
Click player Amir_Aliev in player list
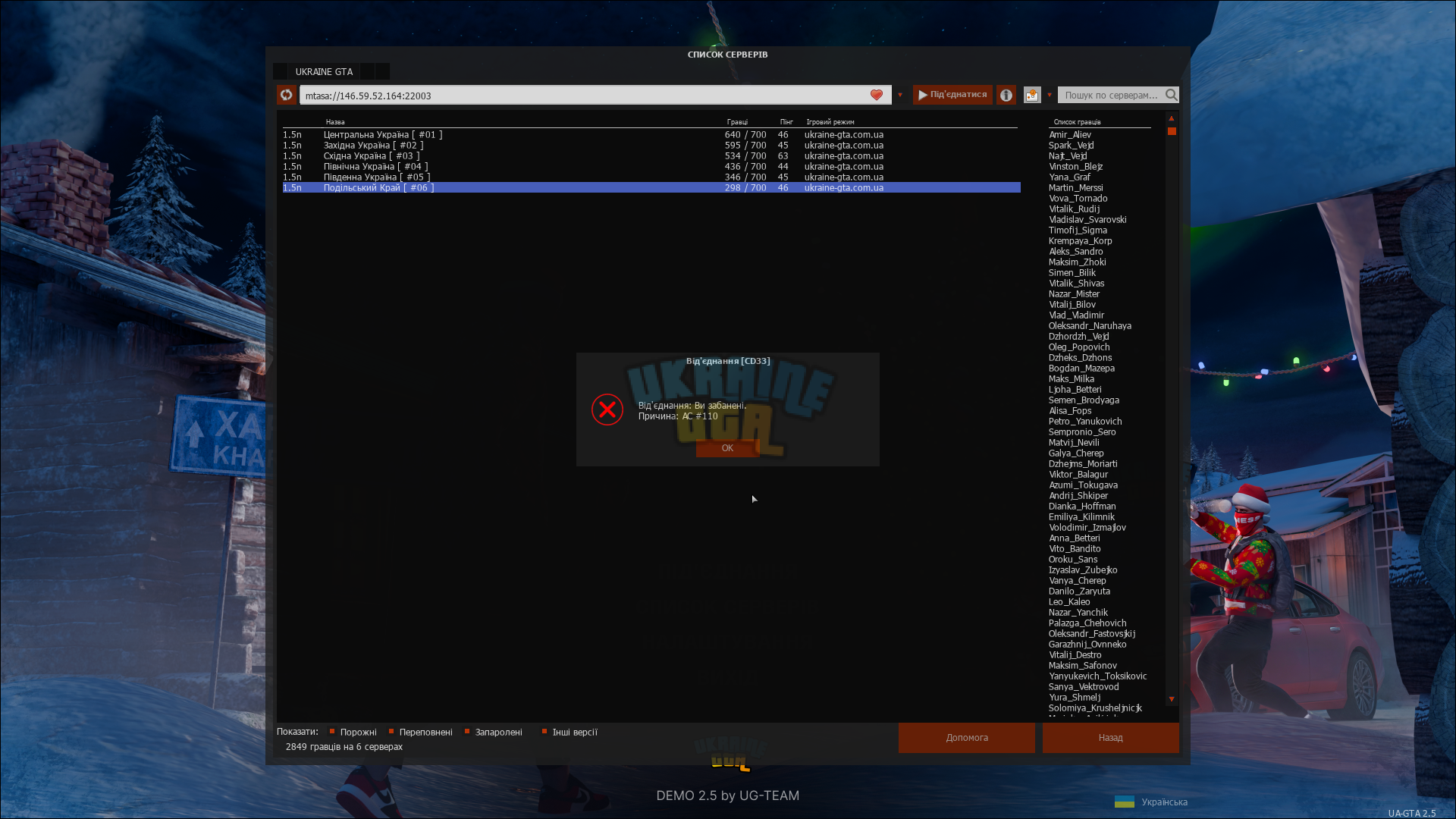coord(1070,135)
